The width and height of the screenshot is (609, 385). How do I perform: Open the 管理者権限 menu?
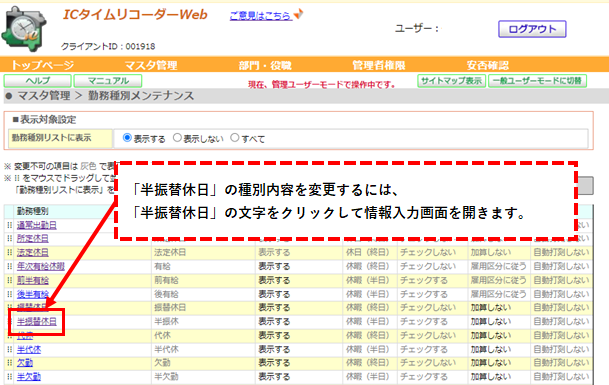coord(379,65)
